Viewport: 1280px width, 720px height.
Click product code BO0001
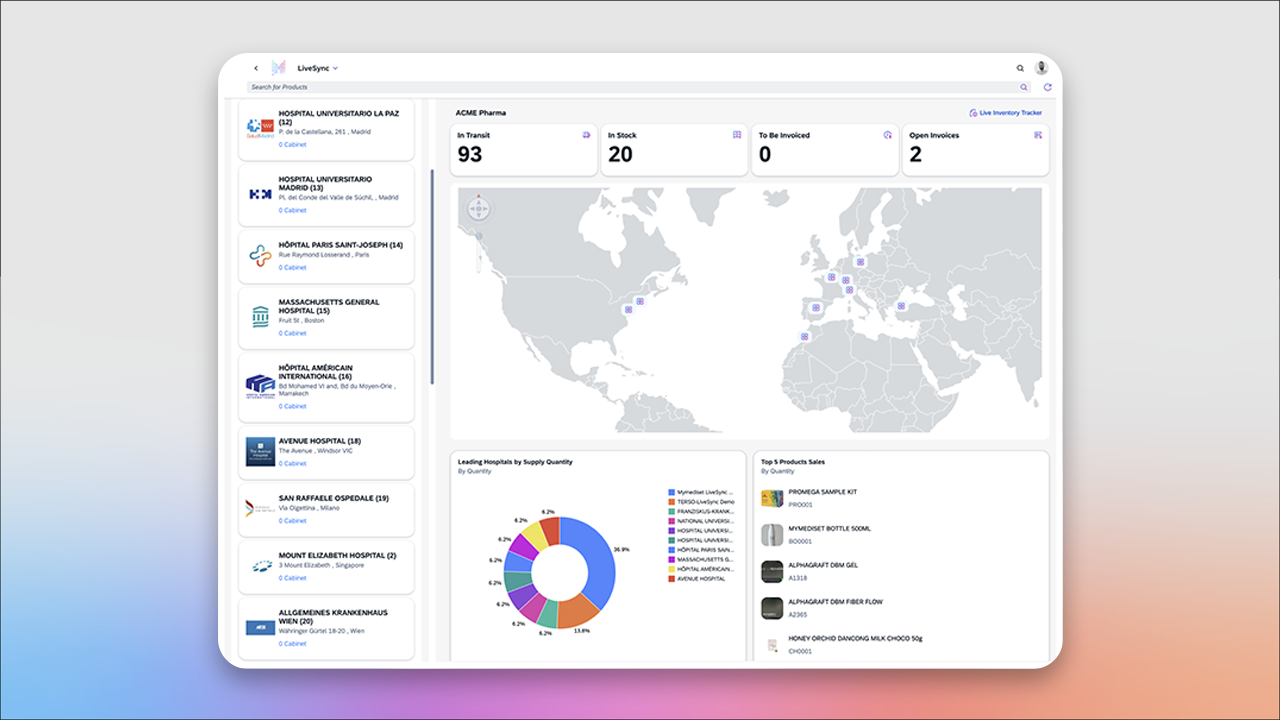coord(801,541)
